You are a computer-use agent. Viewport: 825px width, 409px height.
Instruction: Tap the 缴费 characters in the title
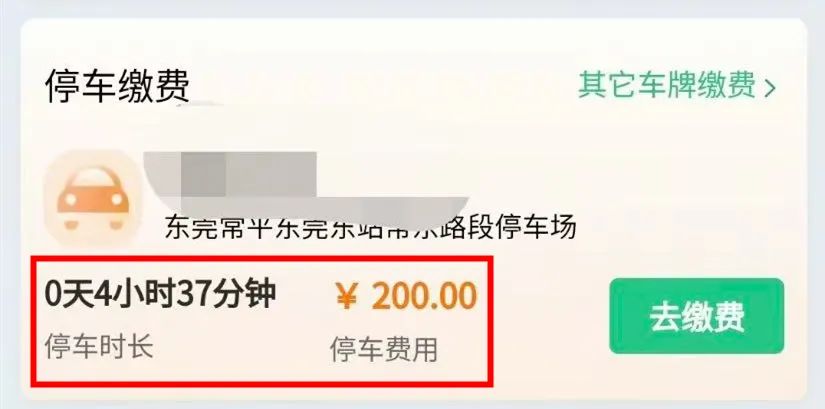154,86
